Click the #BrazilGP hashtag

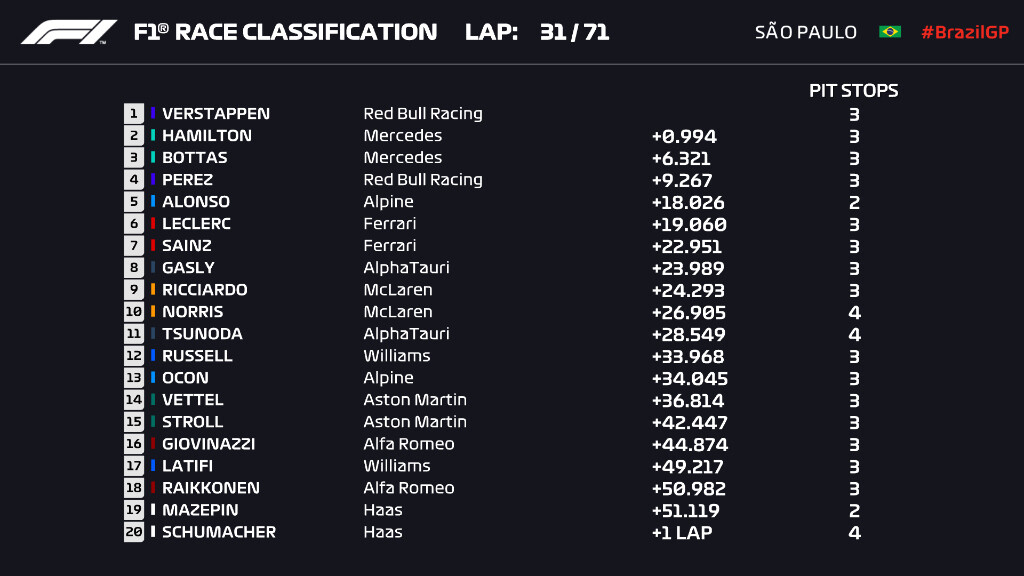[x=964, y=32]
